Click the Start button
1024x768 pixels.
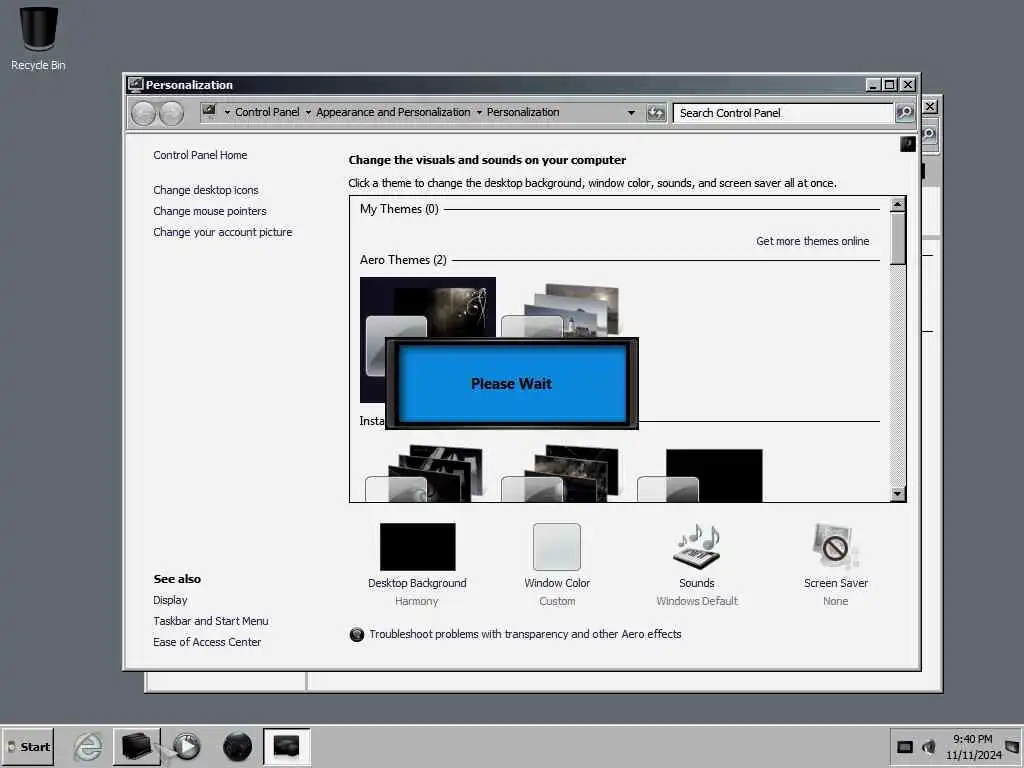pos(29,746)
